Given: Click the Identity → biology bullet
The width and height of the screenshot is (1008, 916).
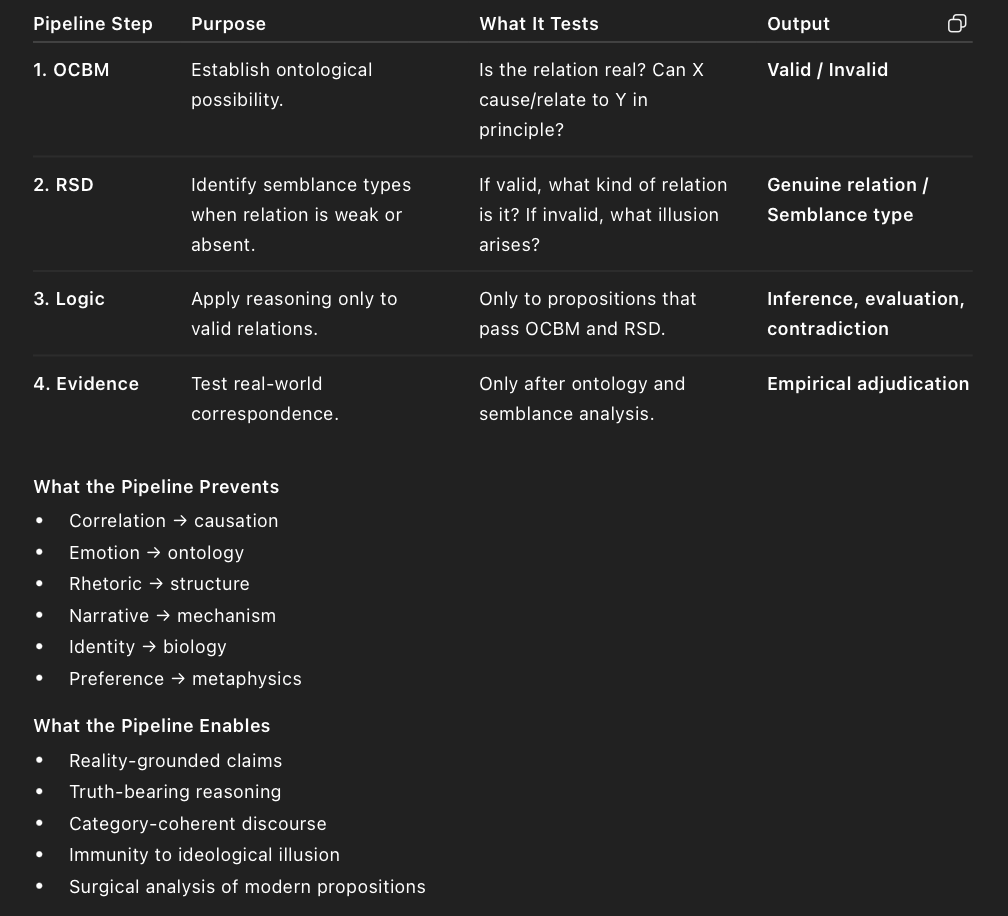Looking at the screenshot, I should (147, 647).
